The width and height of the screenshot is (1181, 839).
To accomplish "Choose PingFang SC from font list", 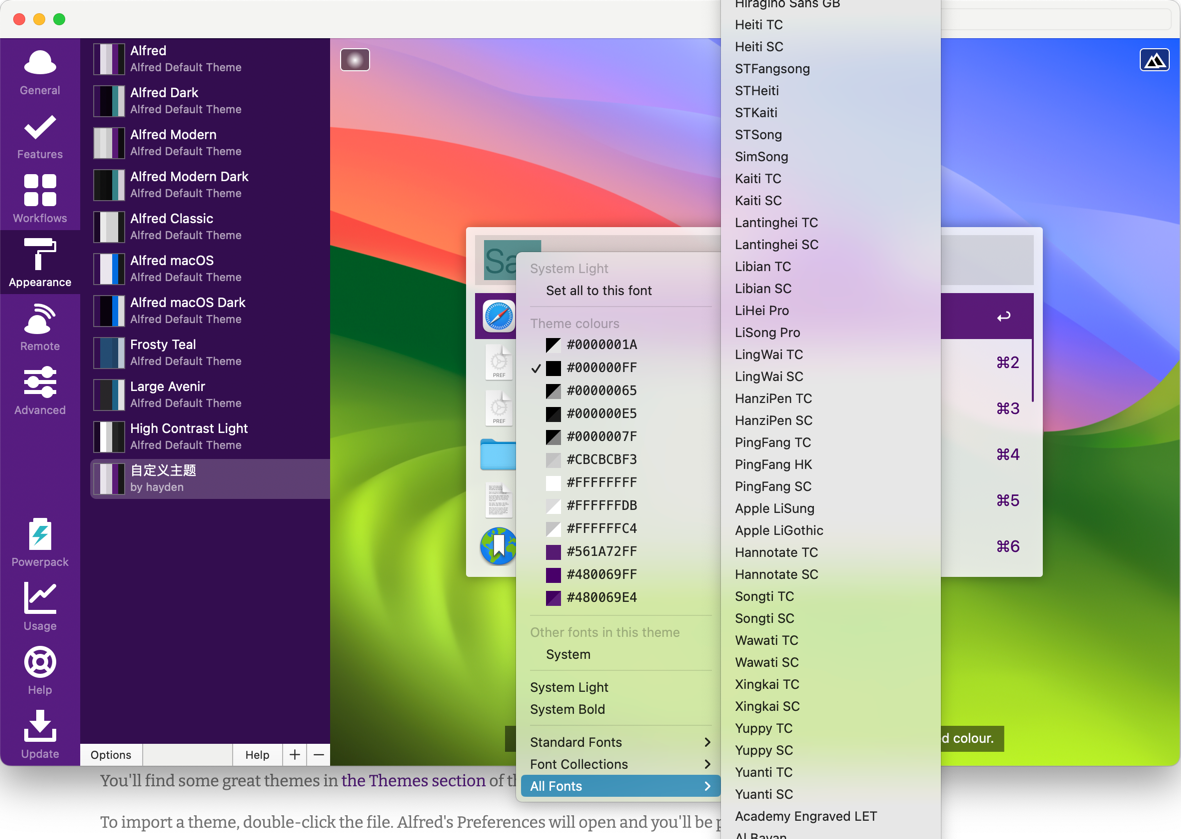I will 773,486.
